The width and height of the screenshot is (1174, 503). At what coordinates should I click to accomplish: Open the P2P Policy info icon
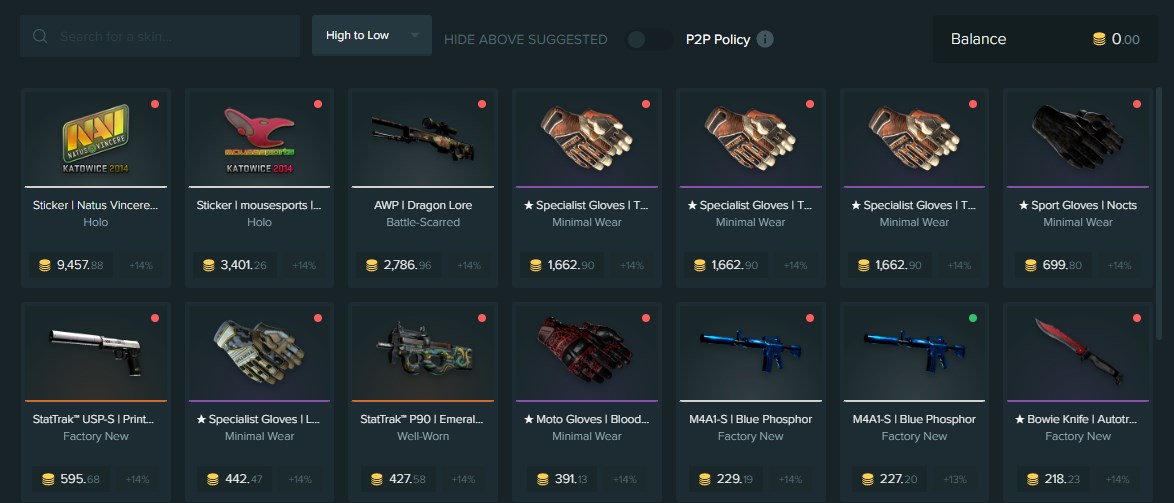point(764,39)
